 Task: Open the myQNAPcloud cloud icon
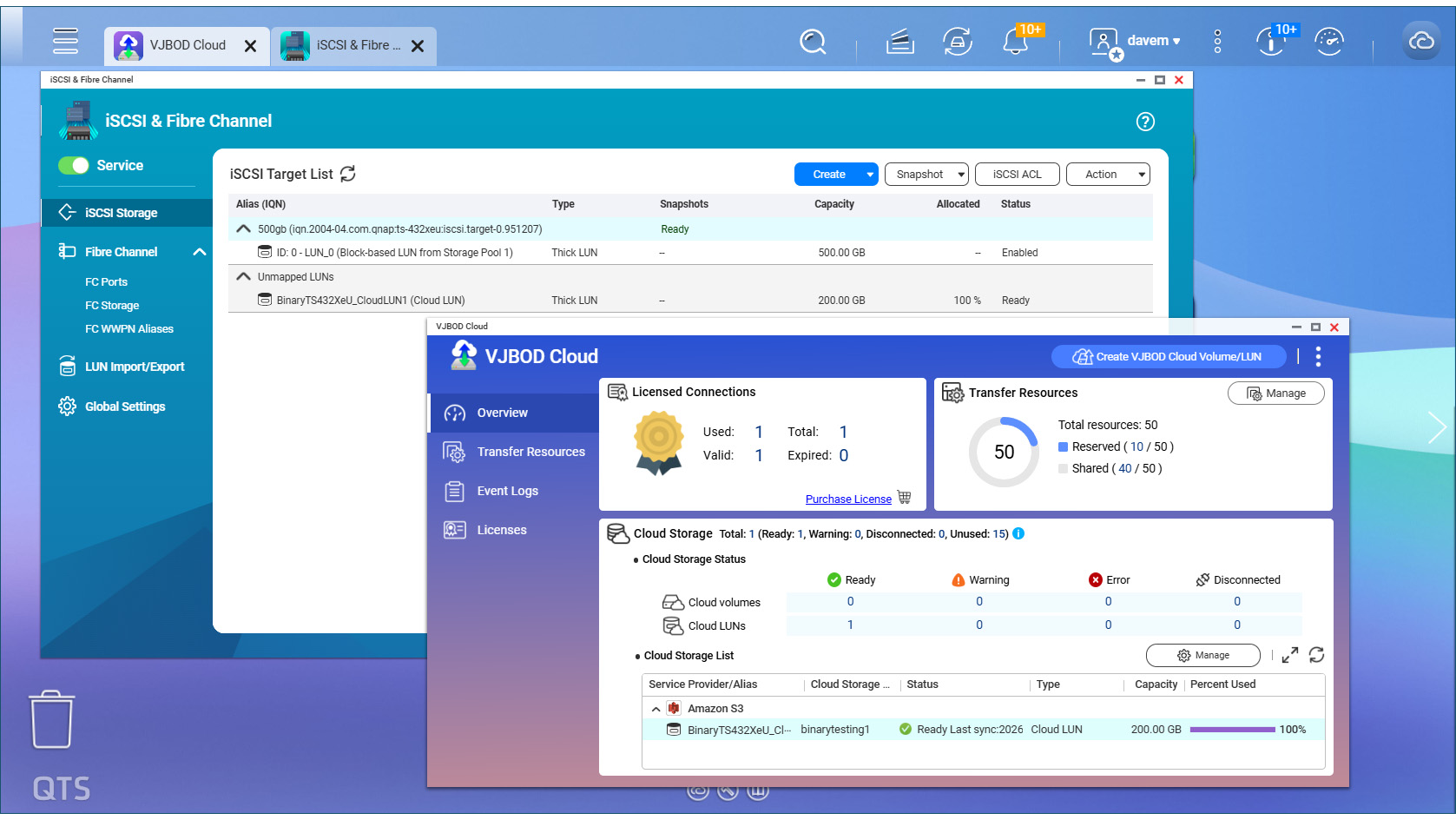click(1421, 41)
